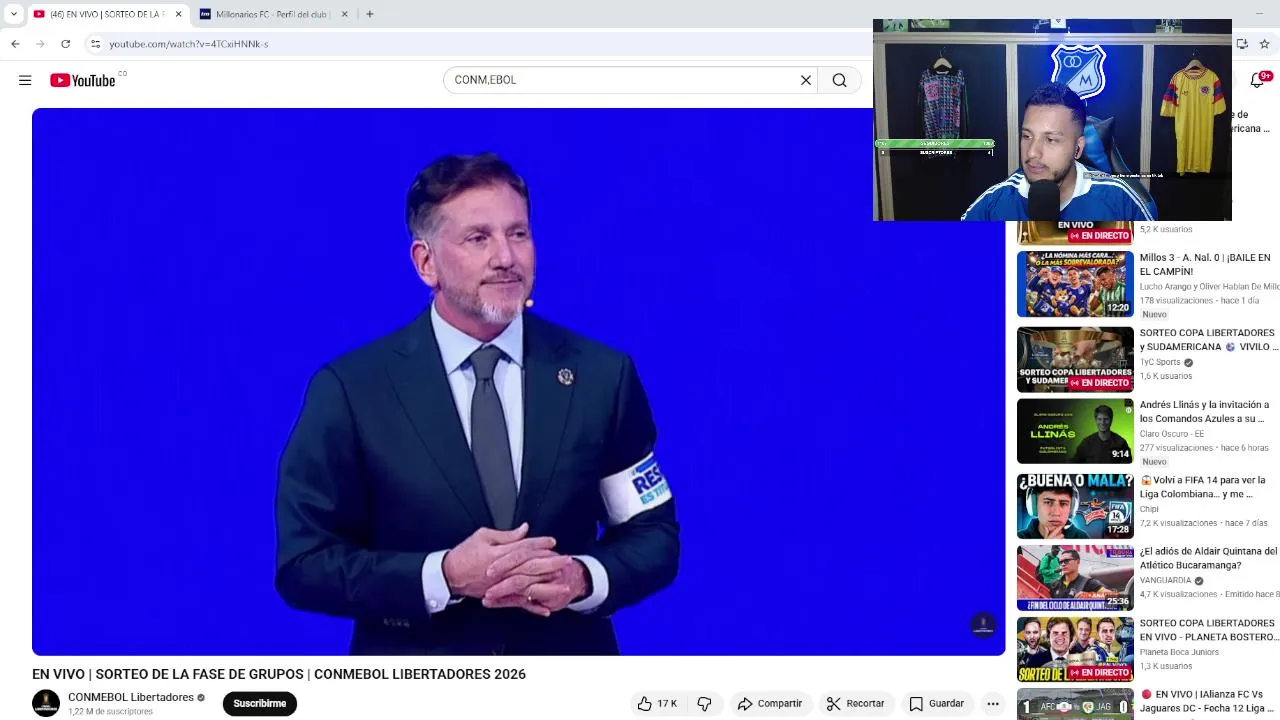
Task: View site information icon in address bar
Action: point(95,44)
